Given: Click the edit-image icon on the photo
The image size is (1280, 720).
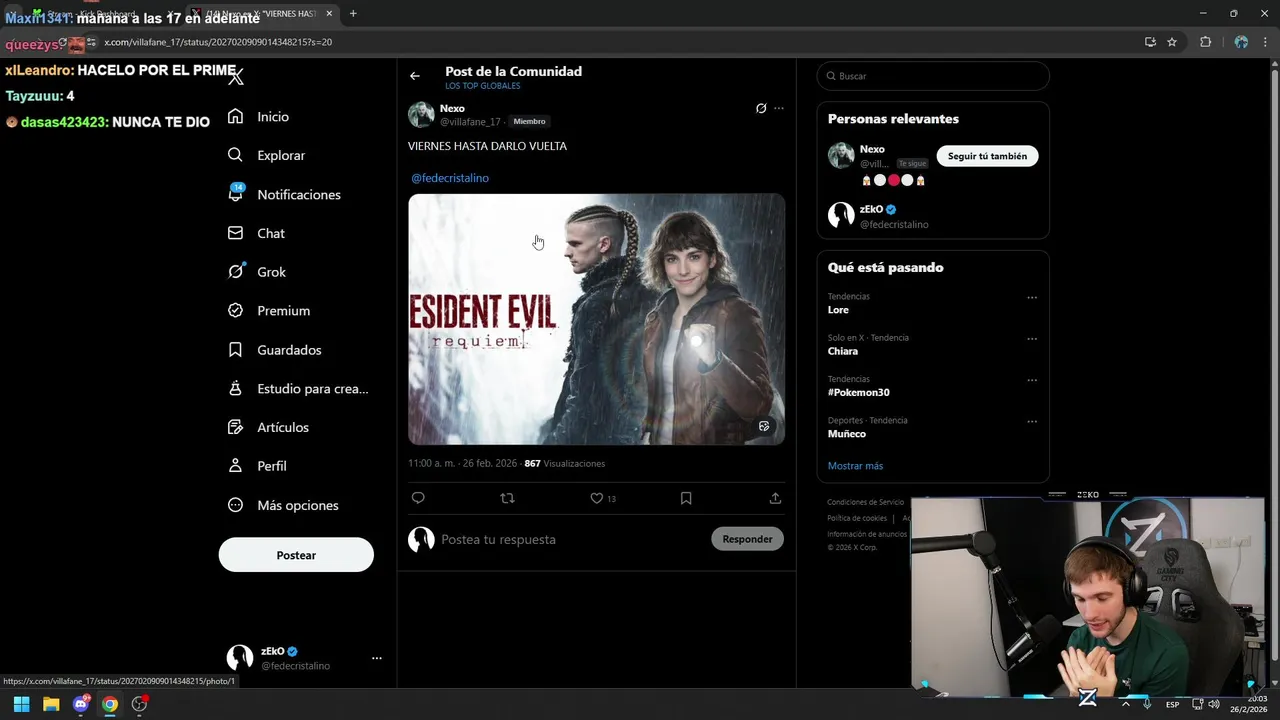Looking at the screenshot, I should pos(764,426).
